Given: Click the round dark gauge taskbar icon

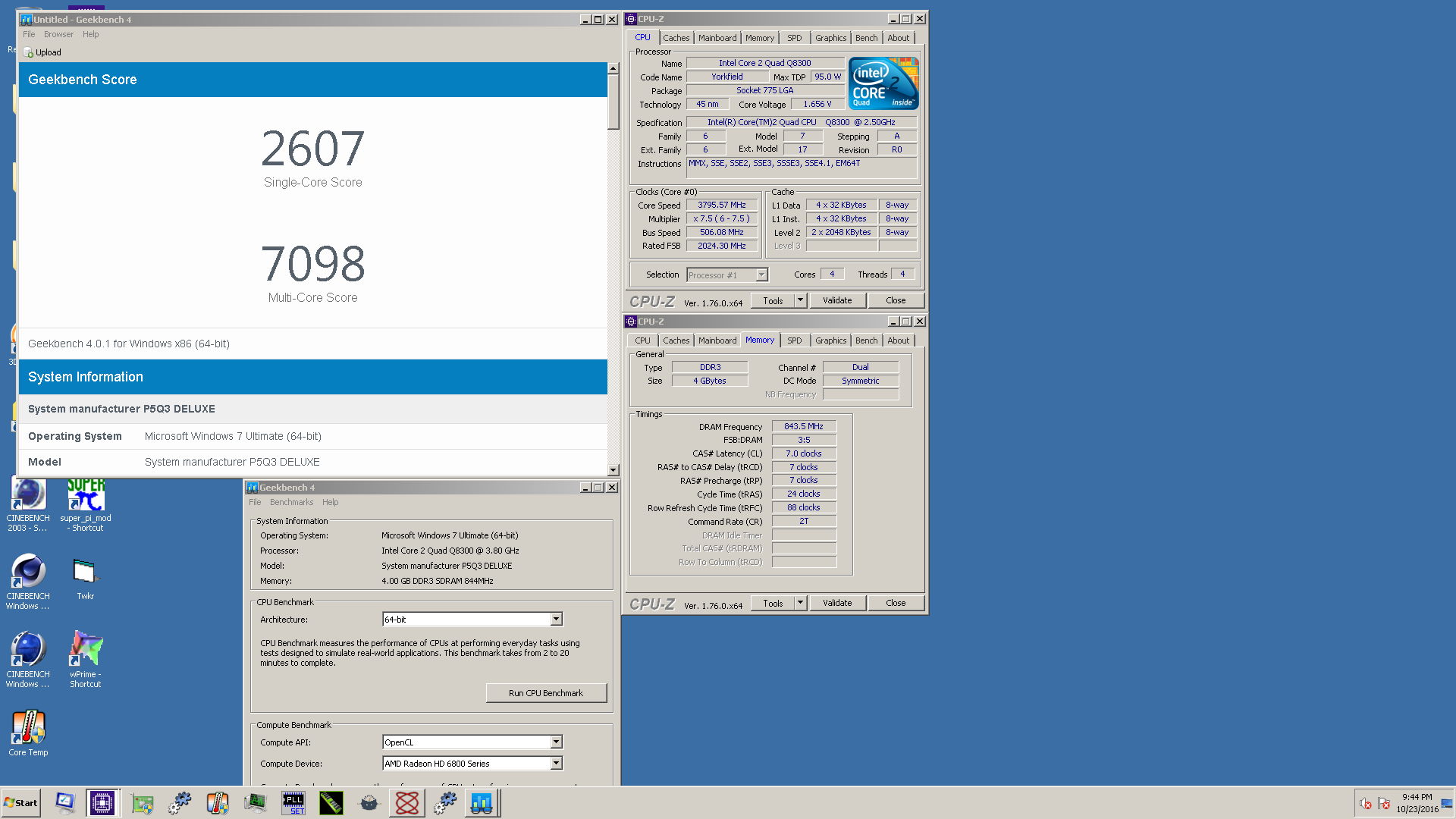Looking at the screenshot, I should (369, 802).
